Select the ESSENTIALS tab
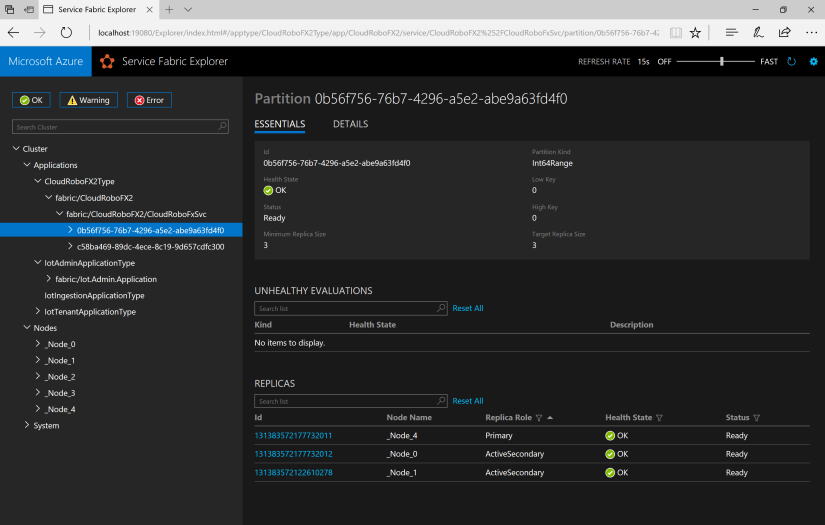 coord(280,124)
